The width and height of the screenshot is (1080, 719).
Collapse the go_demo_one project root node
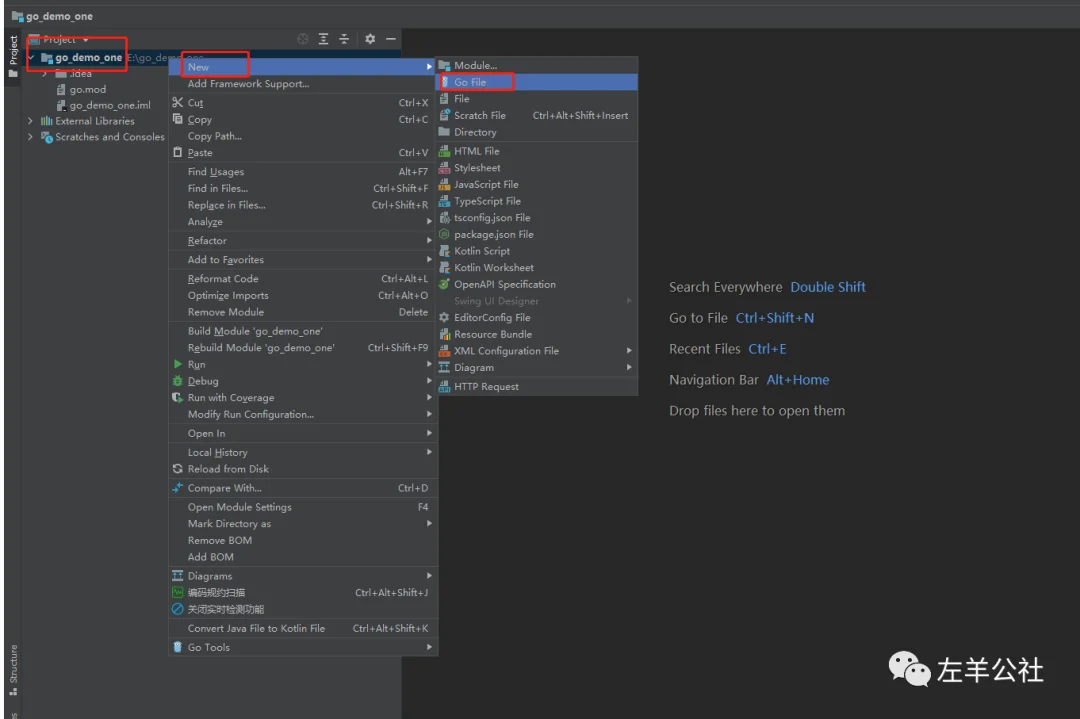[x=32, y=57]
